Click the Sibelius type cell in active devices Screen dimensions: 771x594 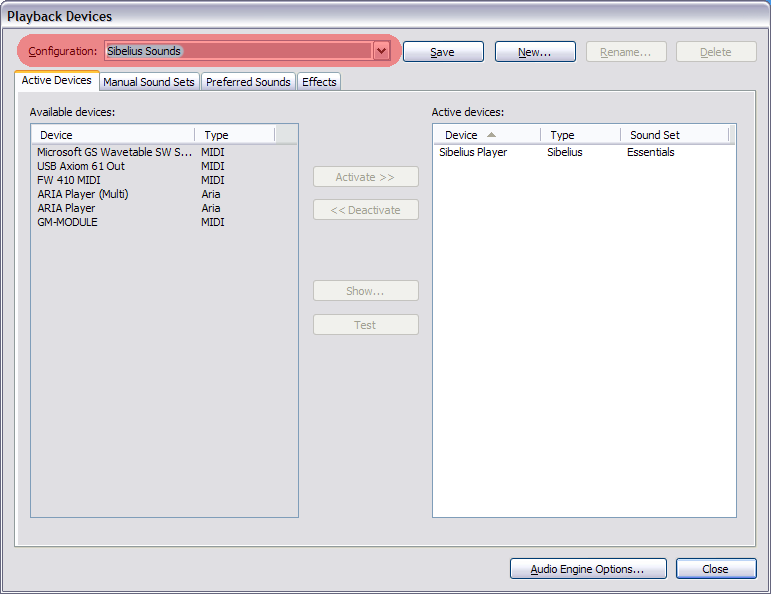point(564,152)
